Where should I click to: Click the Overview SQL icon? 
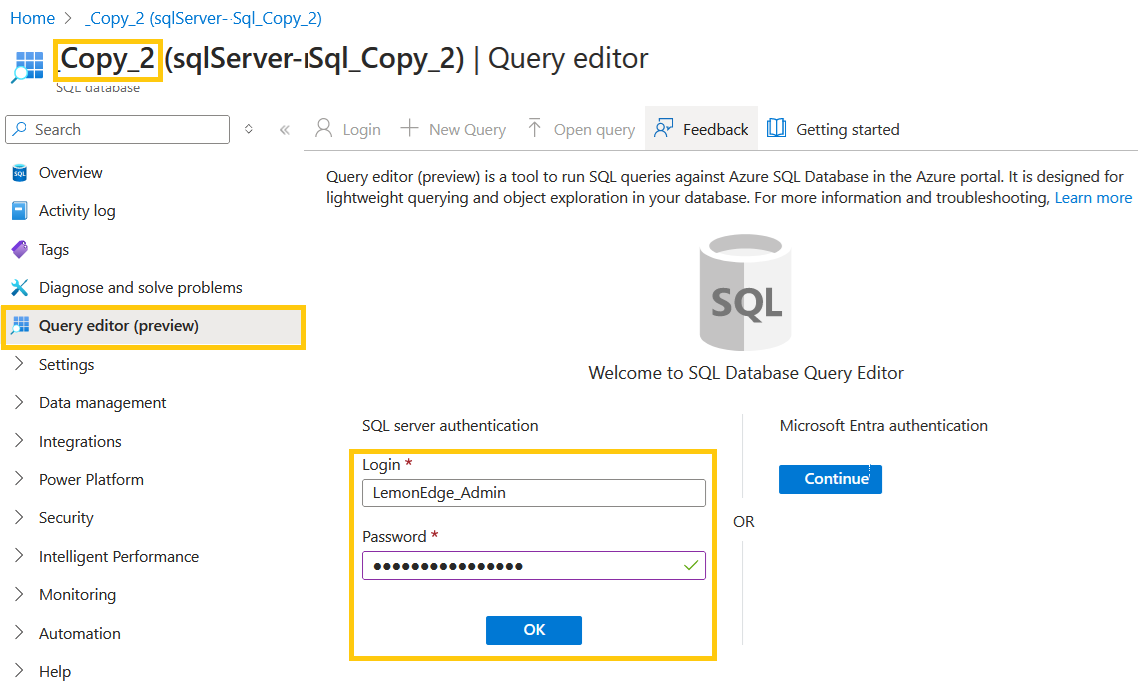tap(20, 173)
